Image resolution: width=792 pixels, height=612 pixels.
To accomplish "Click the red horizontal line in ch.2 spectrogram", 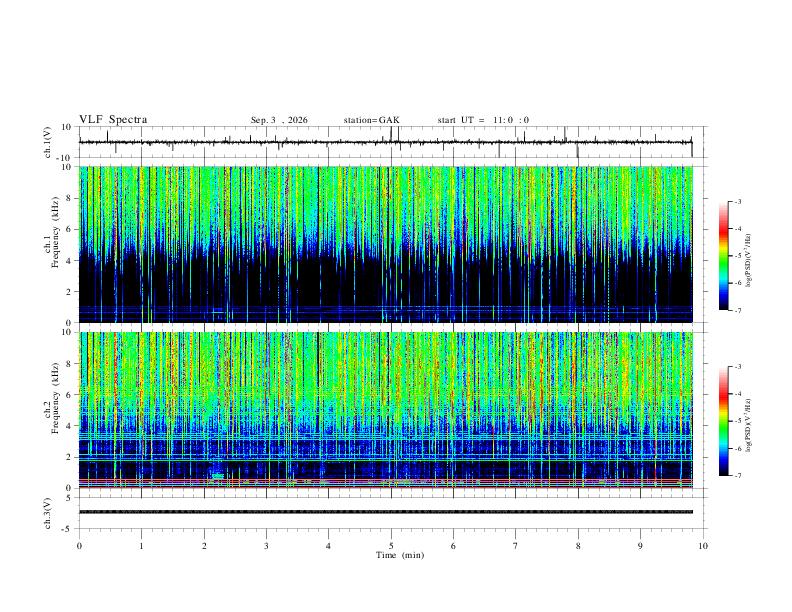I will (x=385, y=480).
